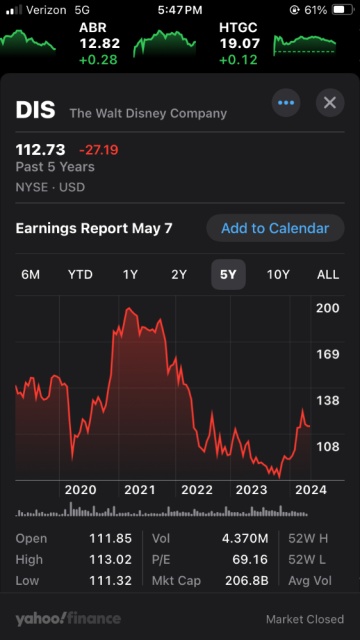The image size is (360, 640).
Task: Tap Add to Calendar button
Action: point(275,228)
